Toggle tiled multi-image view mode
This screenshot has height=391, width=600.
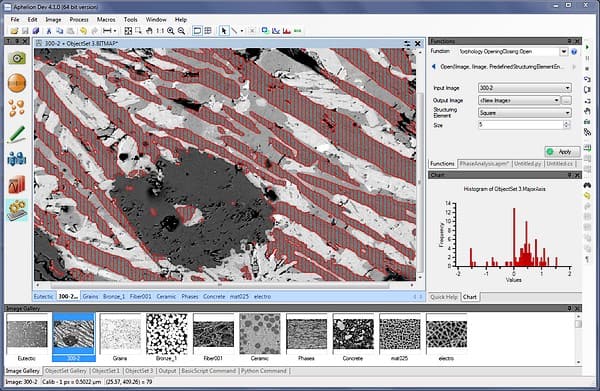click(208, 31)
